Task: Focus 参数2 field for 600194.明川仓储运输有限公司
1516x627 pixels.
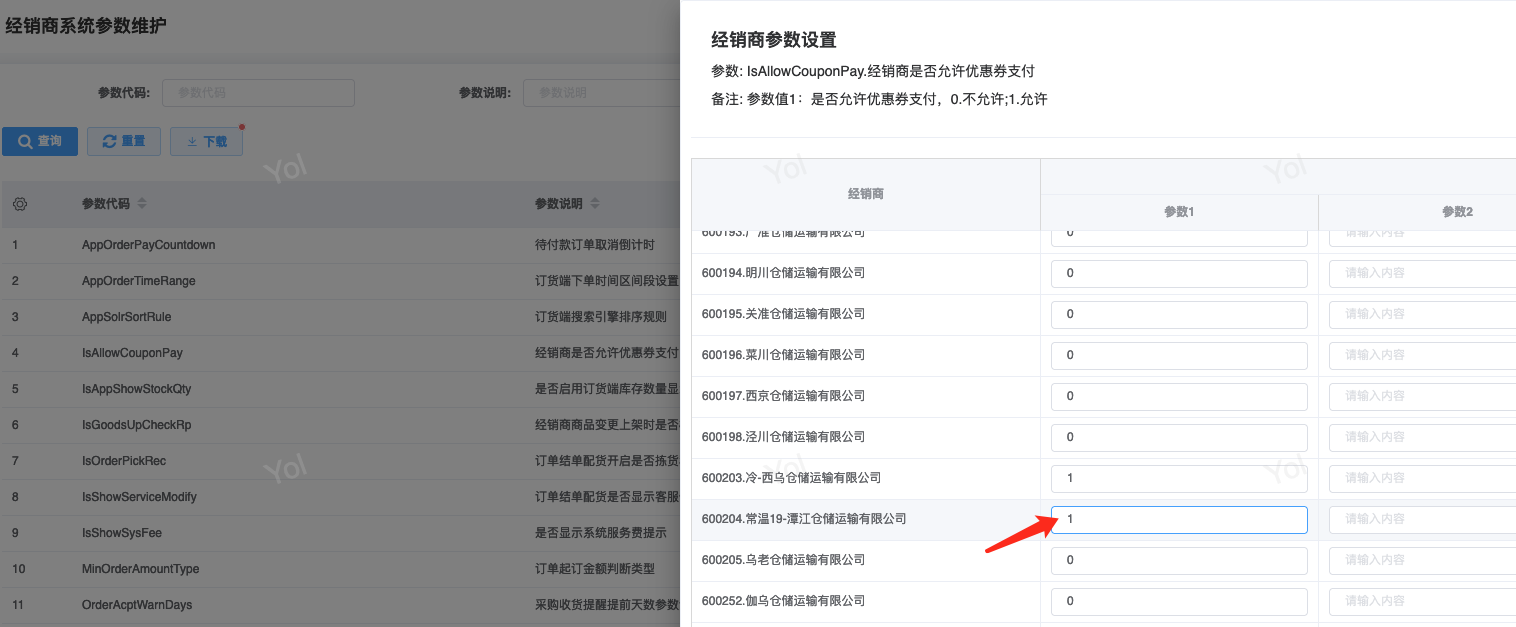Action: pos(1422,273)
